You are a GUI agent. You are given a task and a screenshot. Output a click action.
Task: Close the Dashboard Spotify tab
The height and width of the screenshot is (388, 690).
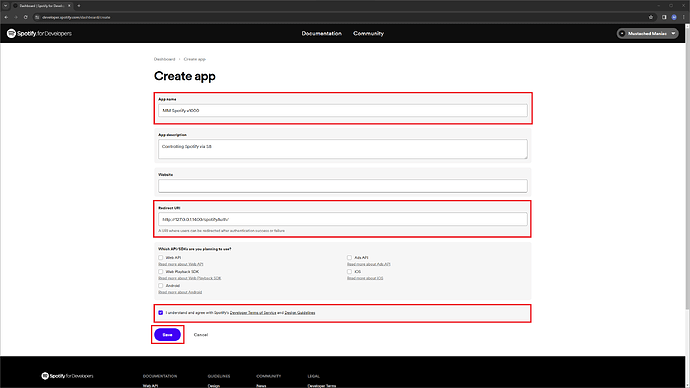69,6
